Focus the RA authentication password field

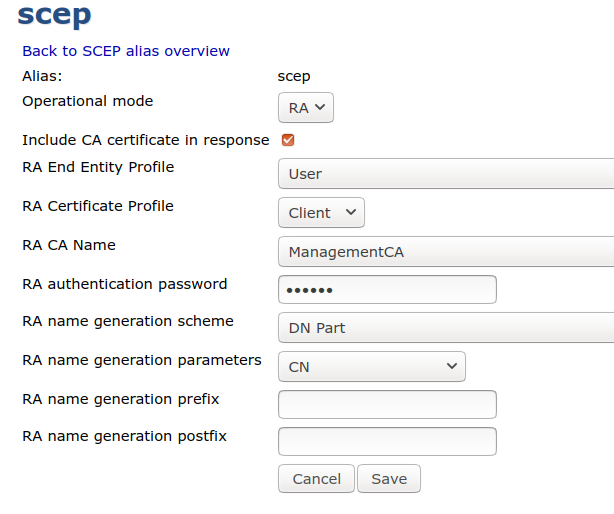click(387, 290)
